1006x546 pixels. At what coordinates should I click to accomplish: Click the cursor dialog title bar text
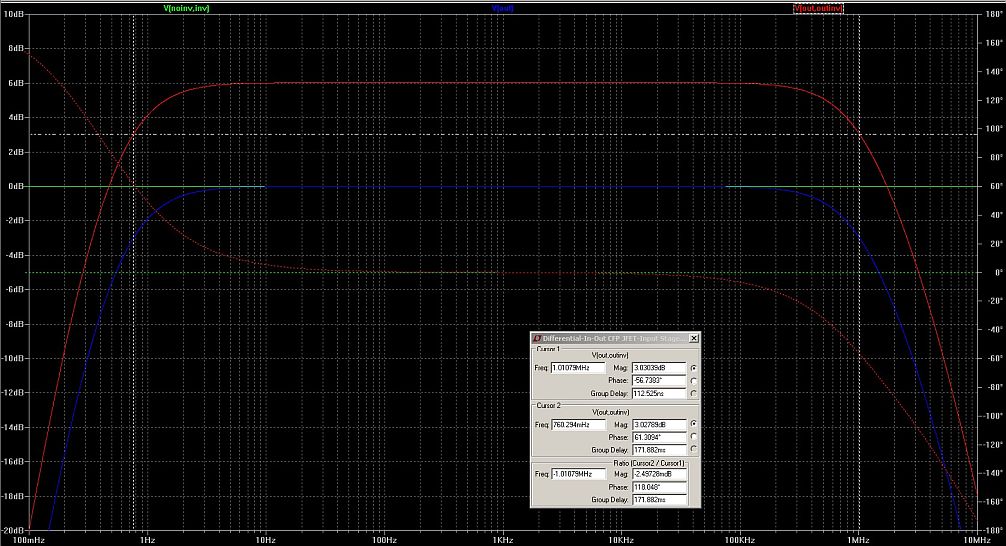614,338
